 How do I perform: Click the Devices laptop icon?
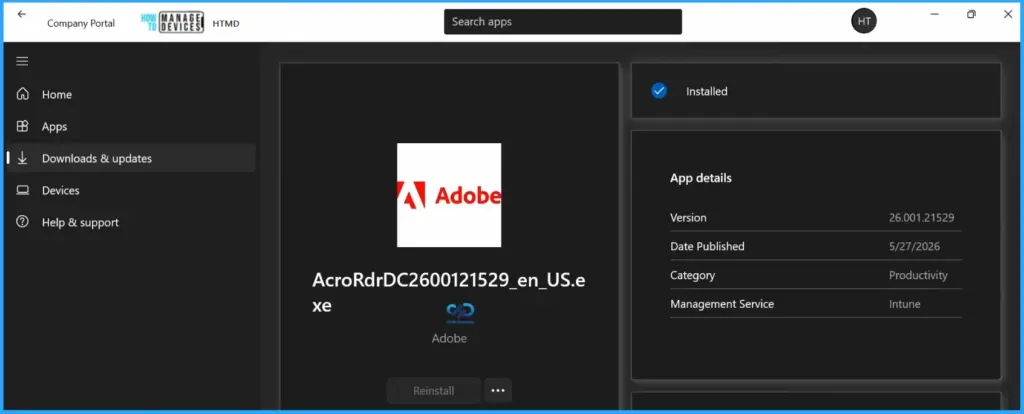point(23,190)
